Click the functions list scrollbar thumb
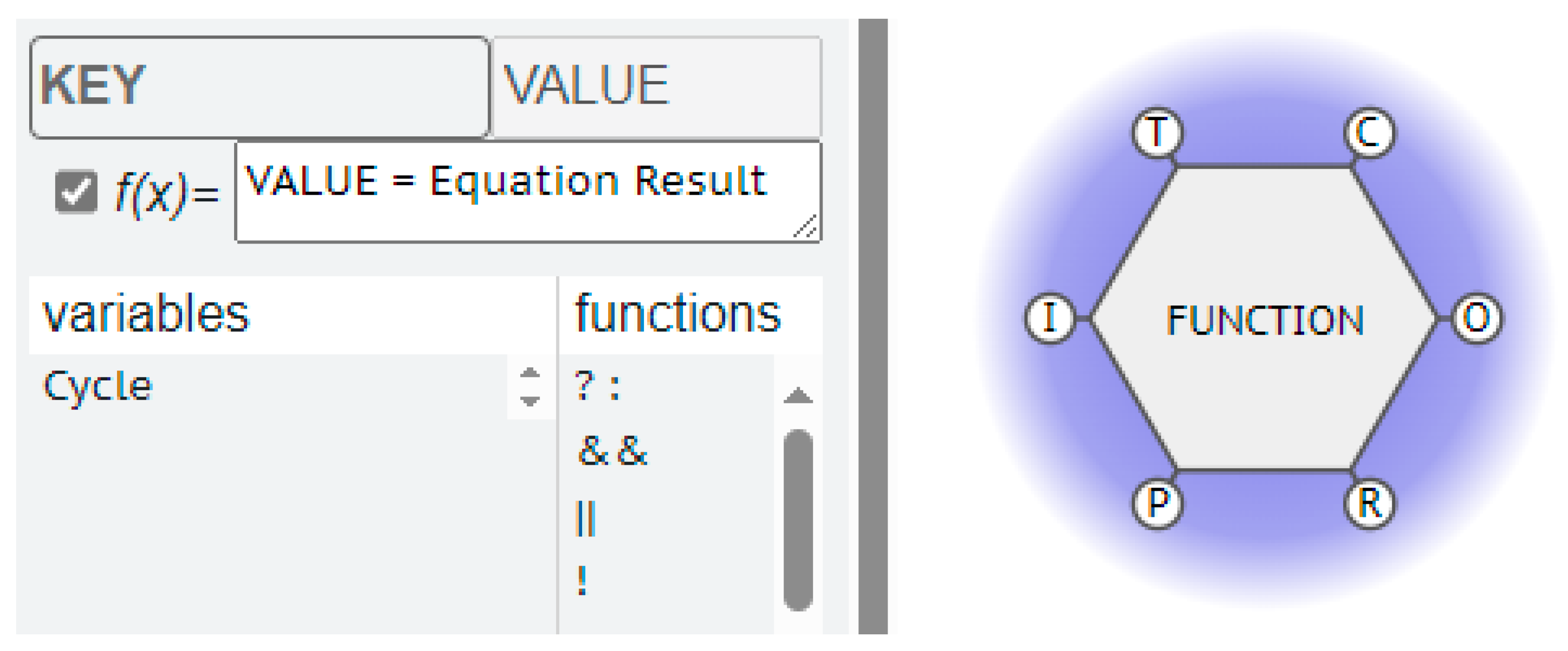This screenshot has height=651, width=1568. [x=798, y=519]
